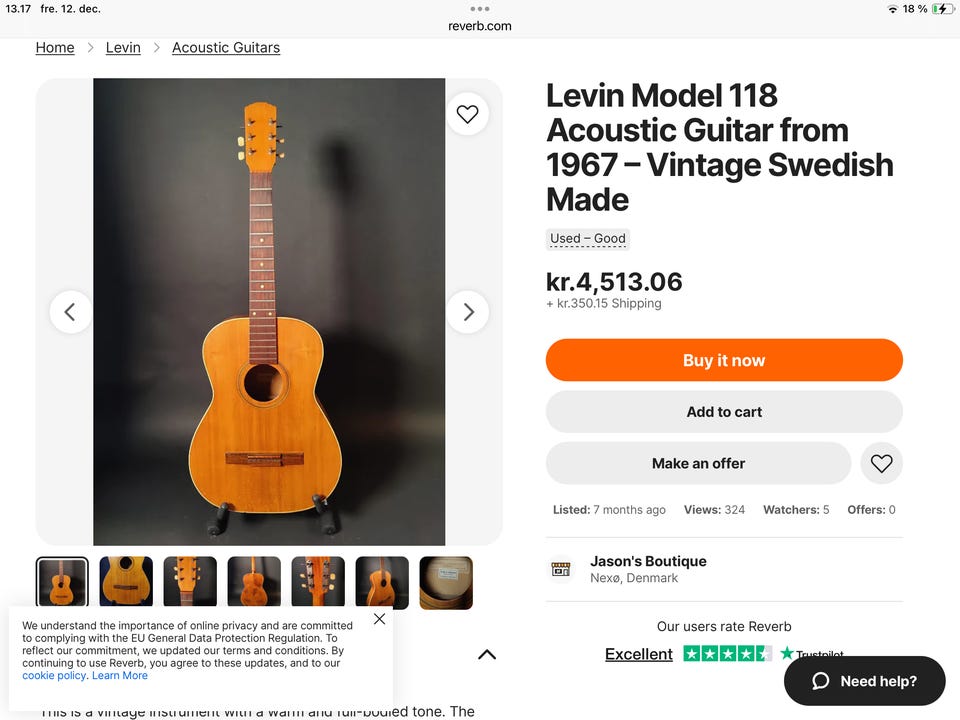This screenshot has width=960, height=720.
Task: Open the Need help? chat
Action: [865, 681]
